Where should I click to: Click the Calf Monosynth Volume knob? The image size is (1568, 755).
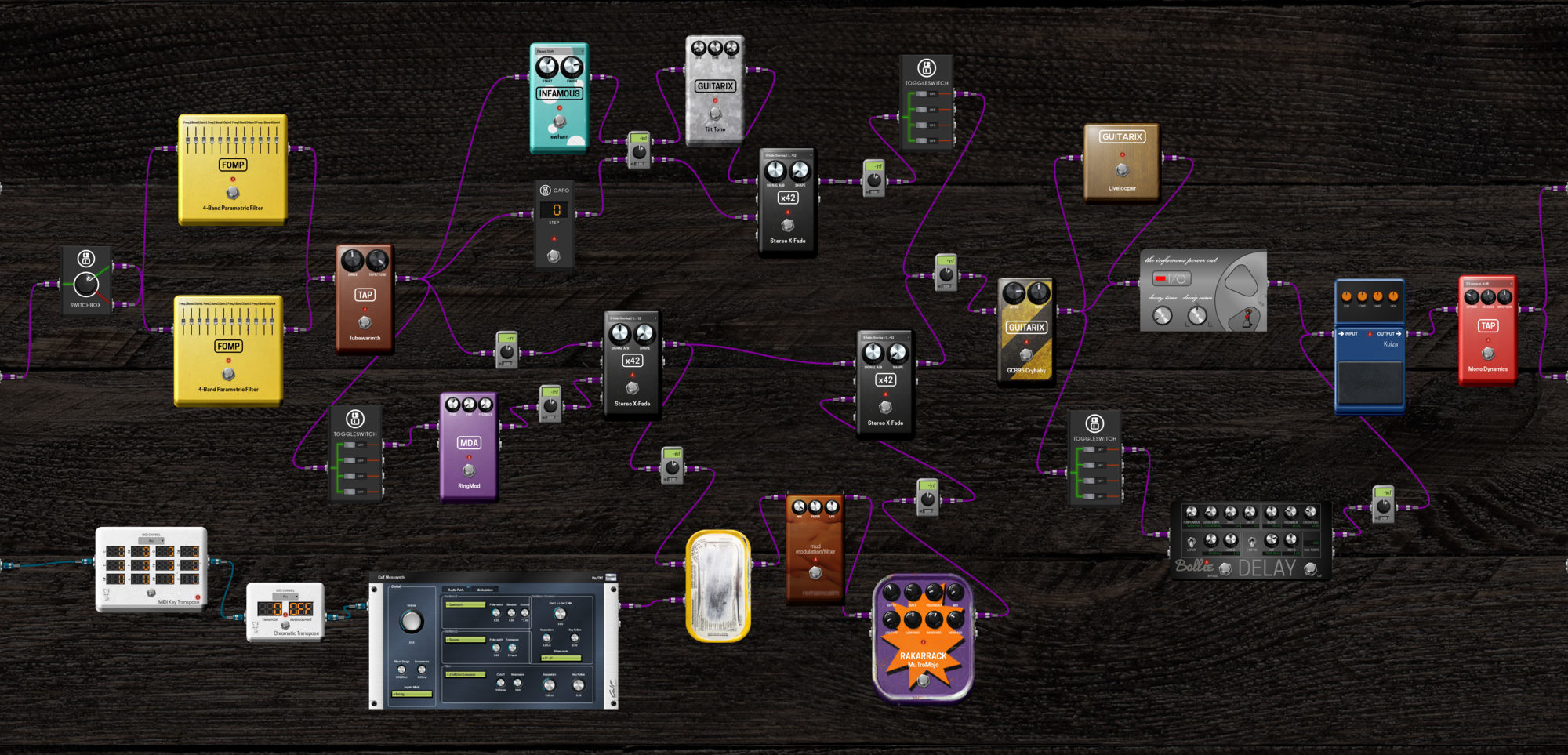412,621
